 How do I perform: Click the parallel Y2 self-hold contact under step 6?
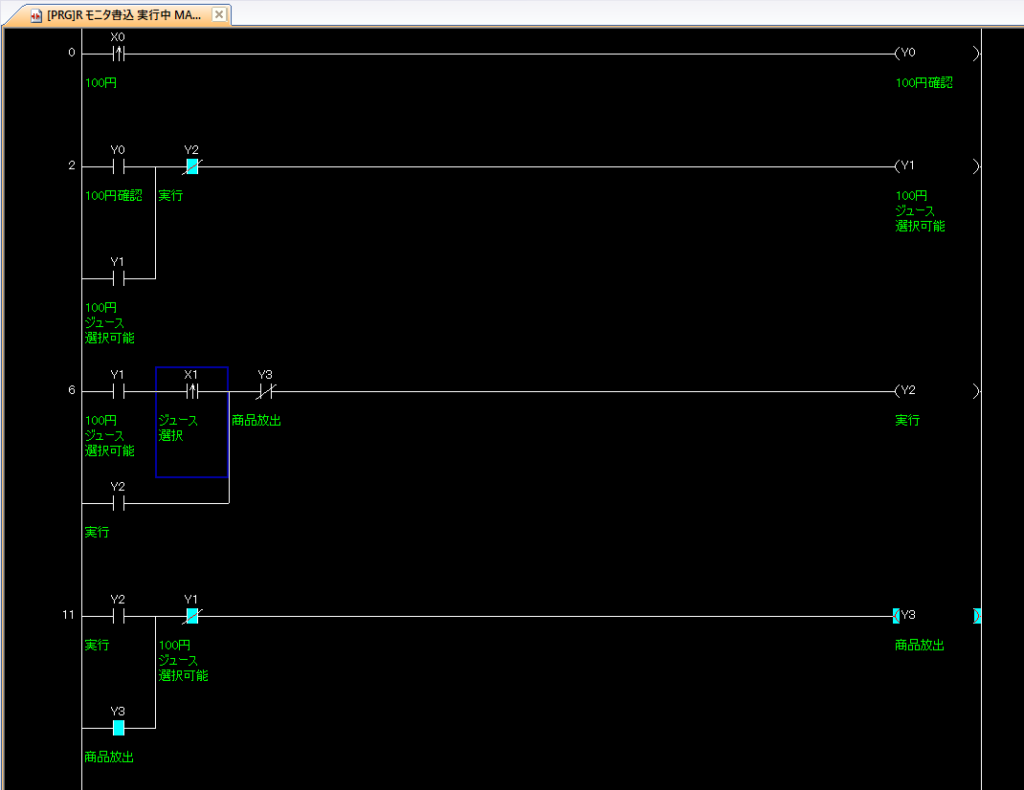(118, 503)
